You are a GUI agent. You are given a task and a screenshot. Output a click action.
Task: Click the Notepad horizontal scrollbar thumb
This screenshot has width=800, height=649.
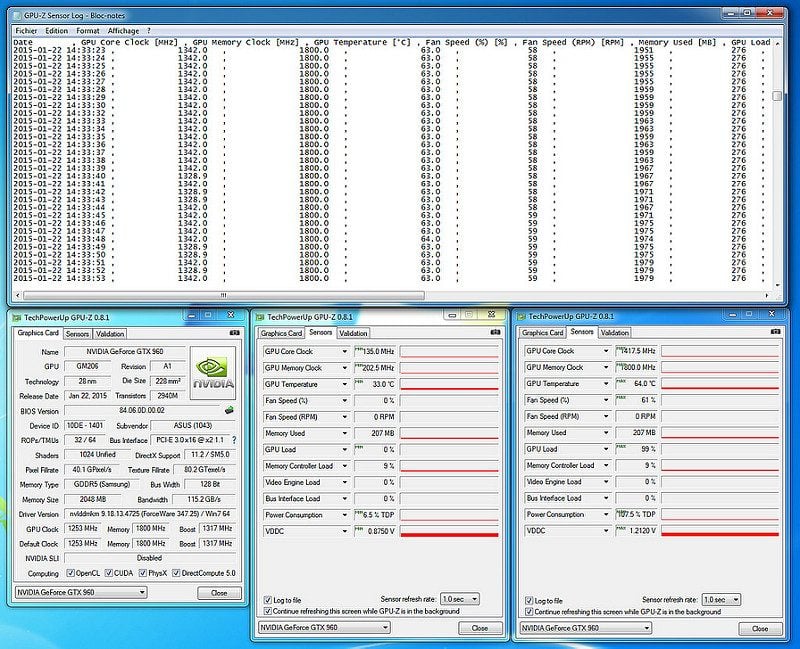pos(223,295)
